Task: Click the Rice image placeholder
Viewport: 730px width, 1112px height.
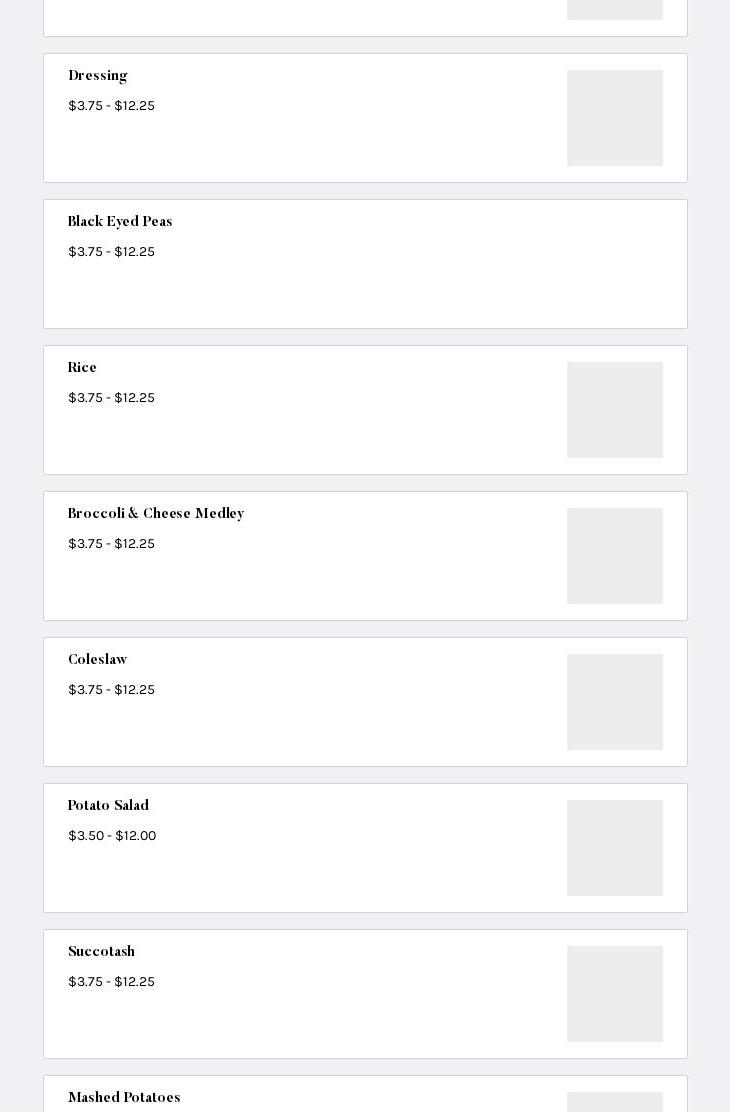Action: [614, 410]
